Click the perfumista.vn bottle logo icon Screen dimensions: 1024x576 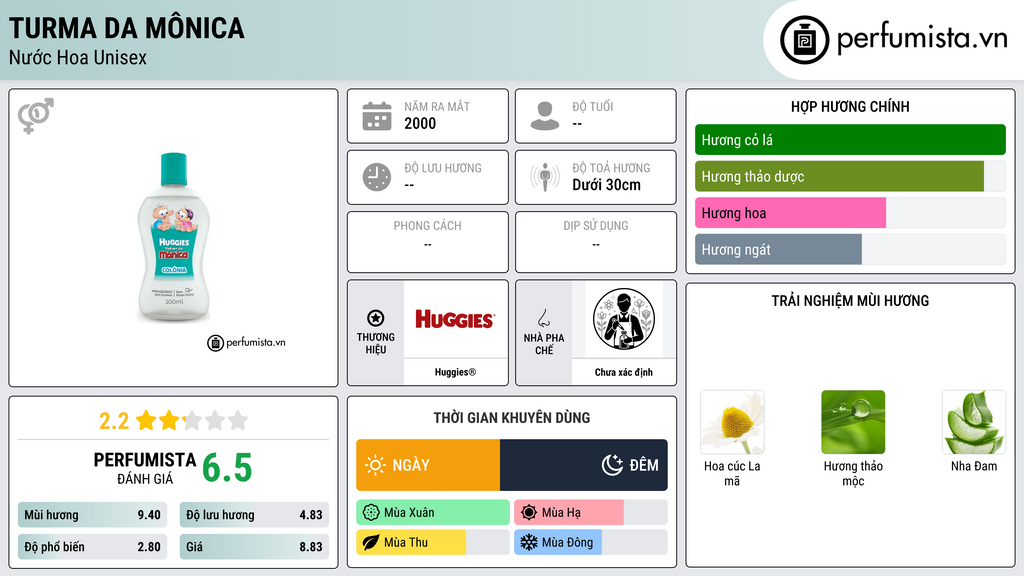point(804,40)
